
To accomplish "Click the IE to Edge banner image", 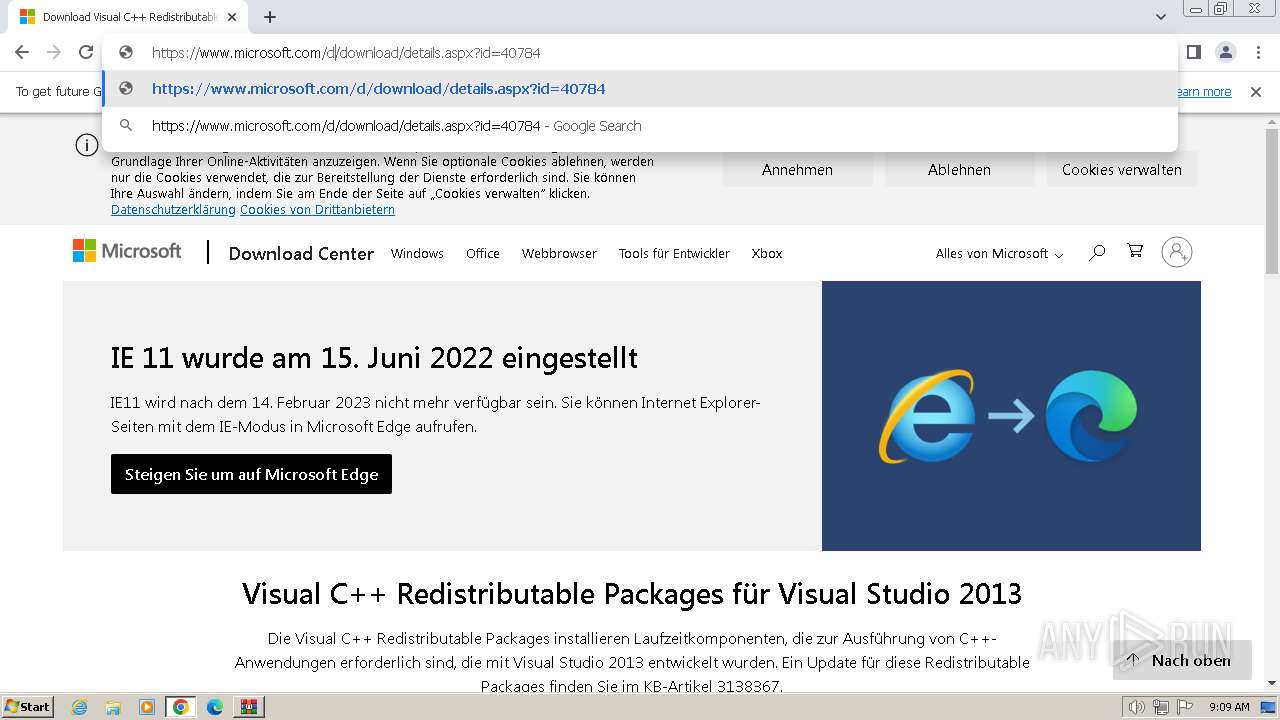I will [x=1011, y=416].
